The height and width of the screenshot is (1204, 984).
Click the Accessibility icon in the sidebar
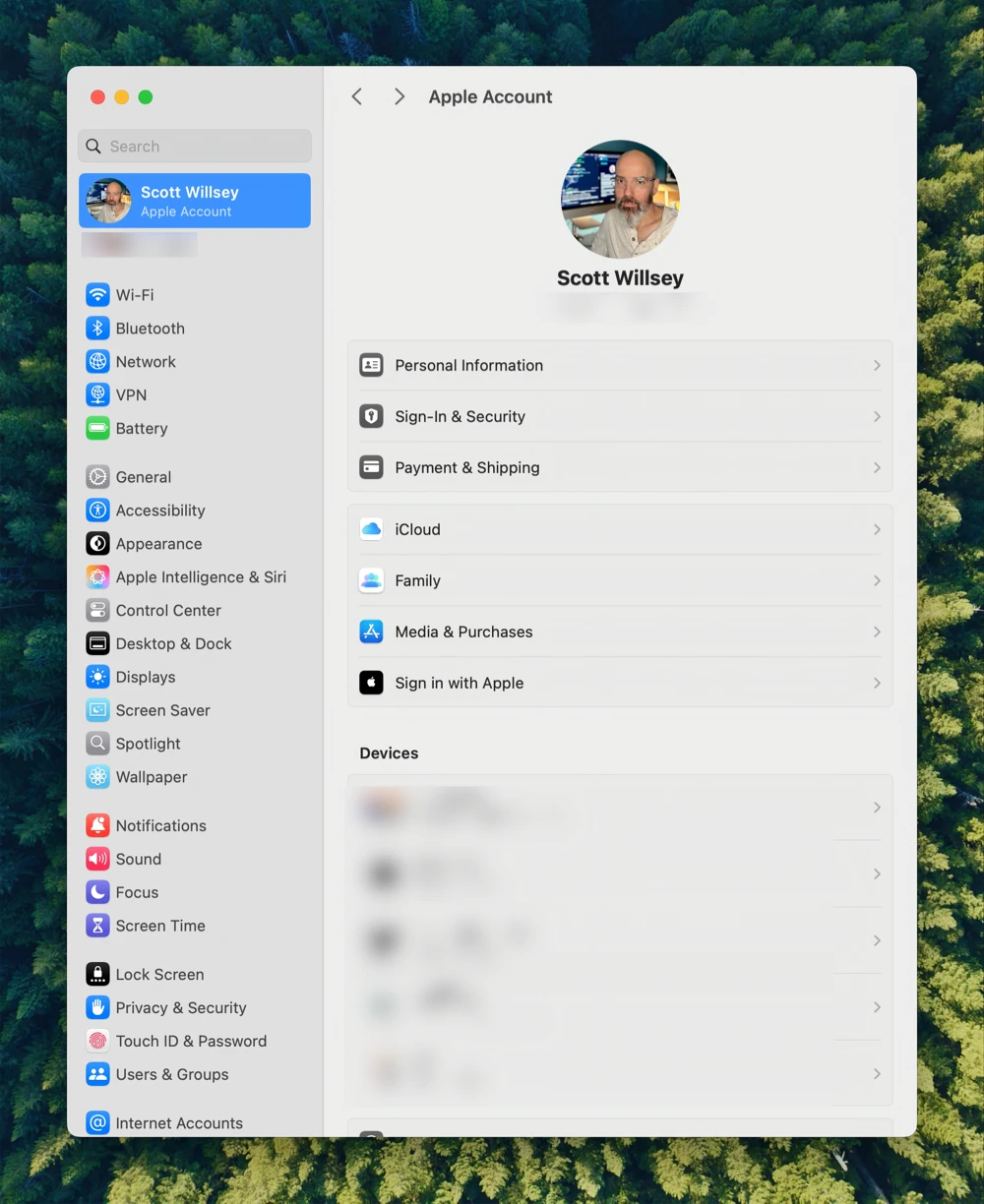coord(97,510)
